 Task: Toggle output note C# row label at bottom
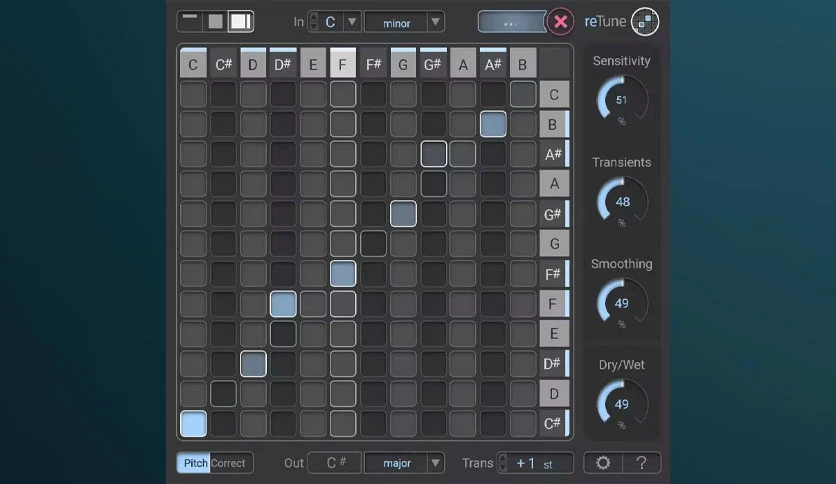click(x=554, y=423)
